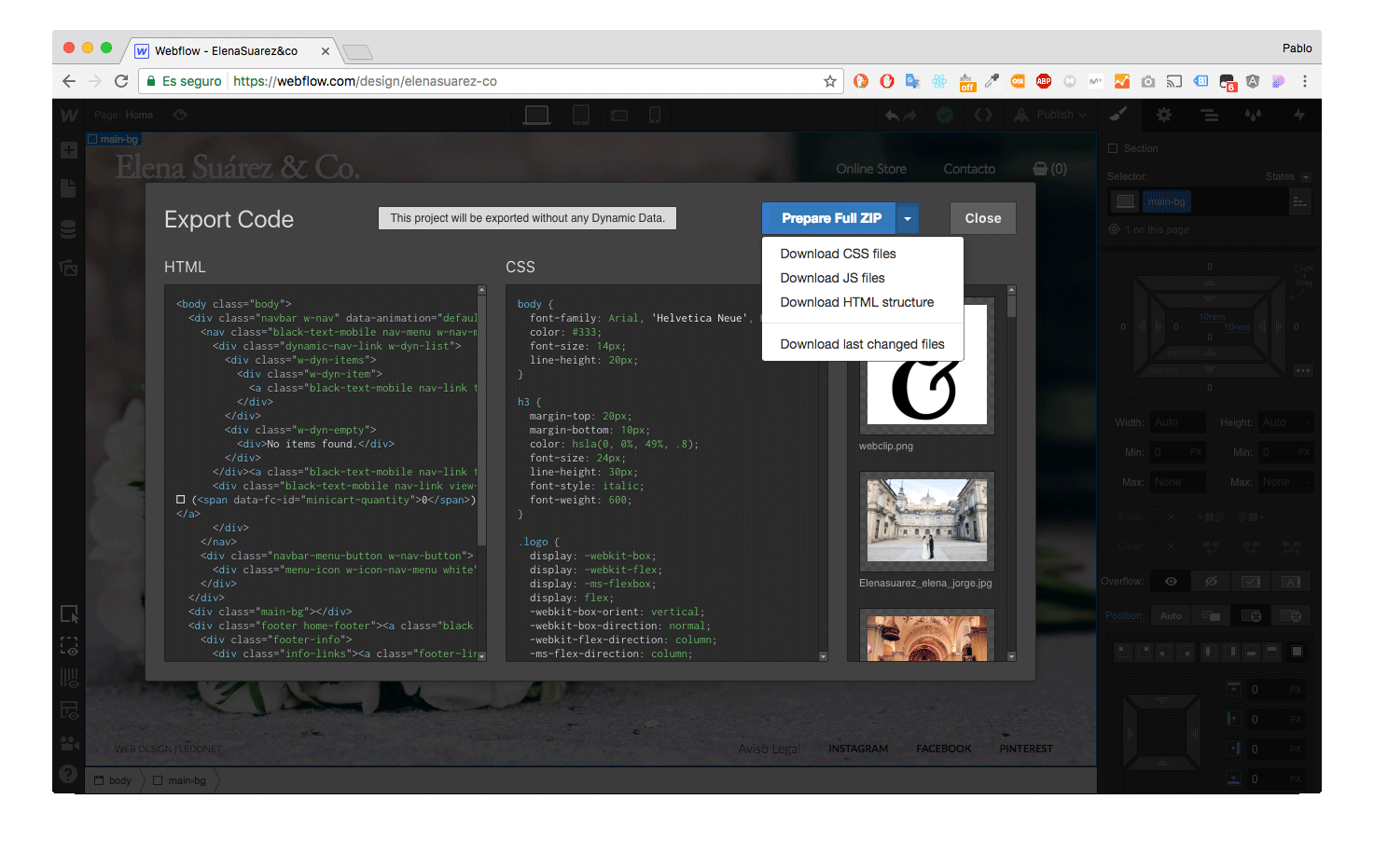Click the main-bg selector class tag

1166,201
